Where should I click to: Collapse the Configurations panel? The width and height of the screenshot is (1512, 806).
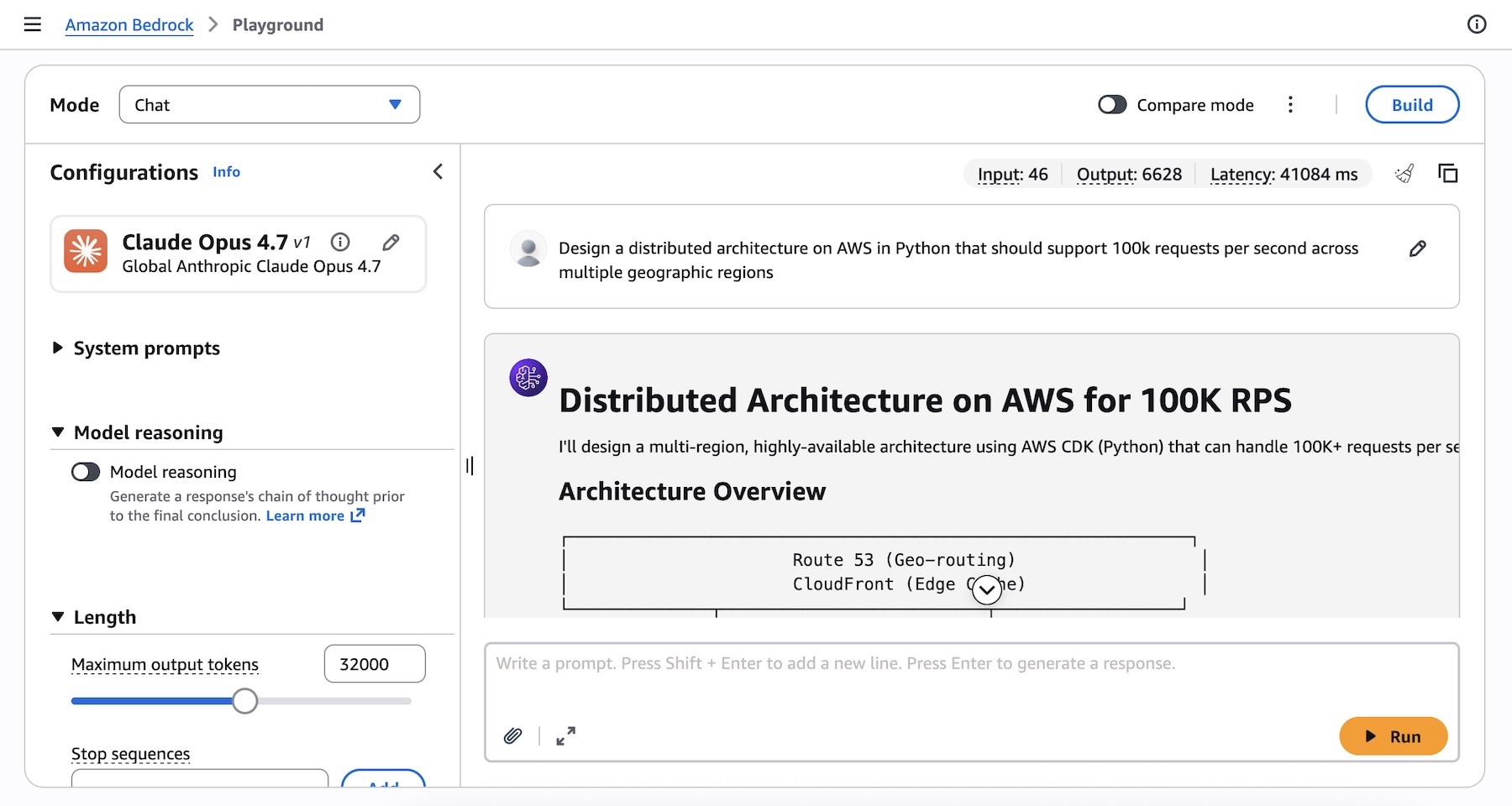click(438, 171)
